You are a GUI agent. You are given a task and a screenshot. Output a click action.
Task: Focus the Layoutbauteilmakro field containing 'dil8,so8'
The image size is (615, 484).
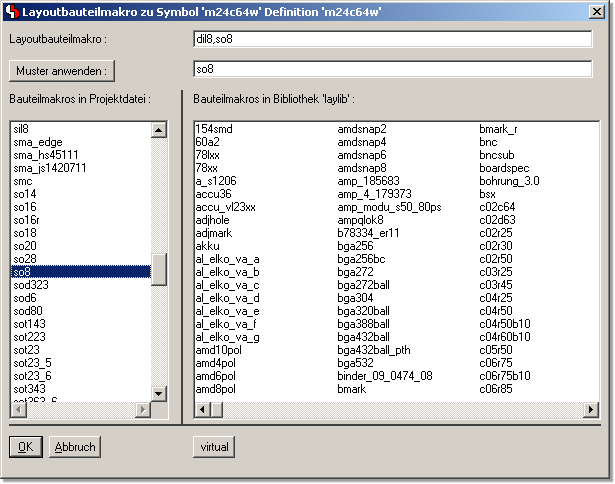tap(393, 39)
